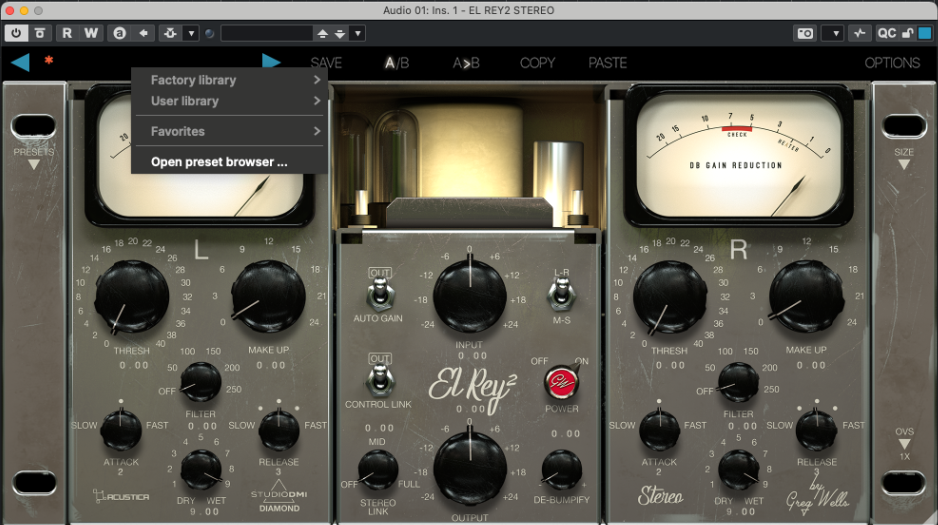Image resolution: width=938 pixels, height=525 pixels.
Task: Click the bypass effect icon
Action: coord(39,33)
